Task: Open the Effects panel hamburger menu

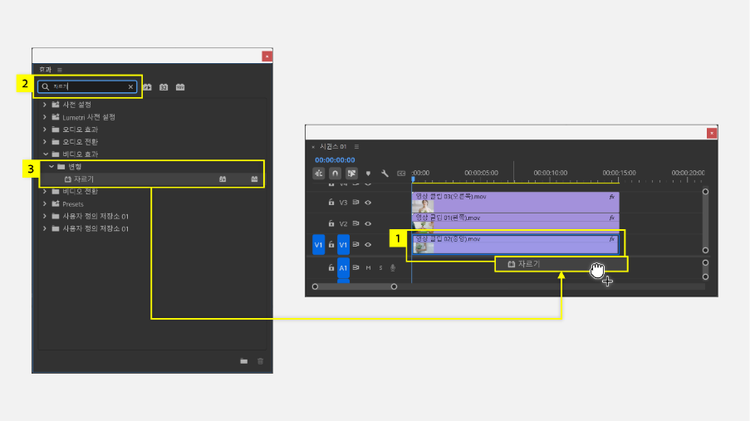Action: pos(60,70)
